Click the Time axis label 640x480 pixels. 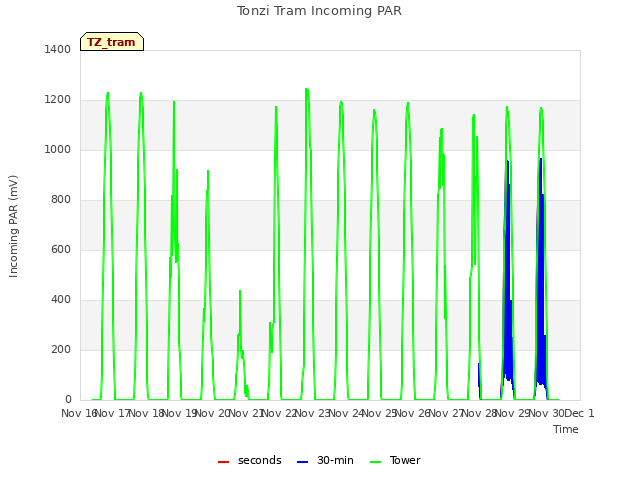point(566,429)
